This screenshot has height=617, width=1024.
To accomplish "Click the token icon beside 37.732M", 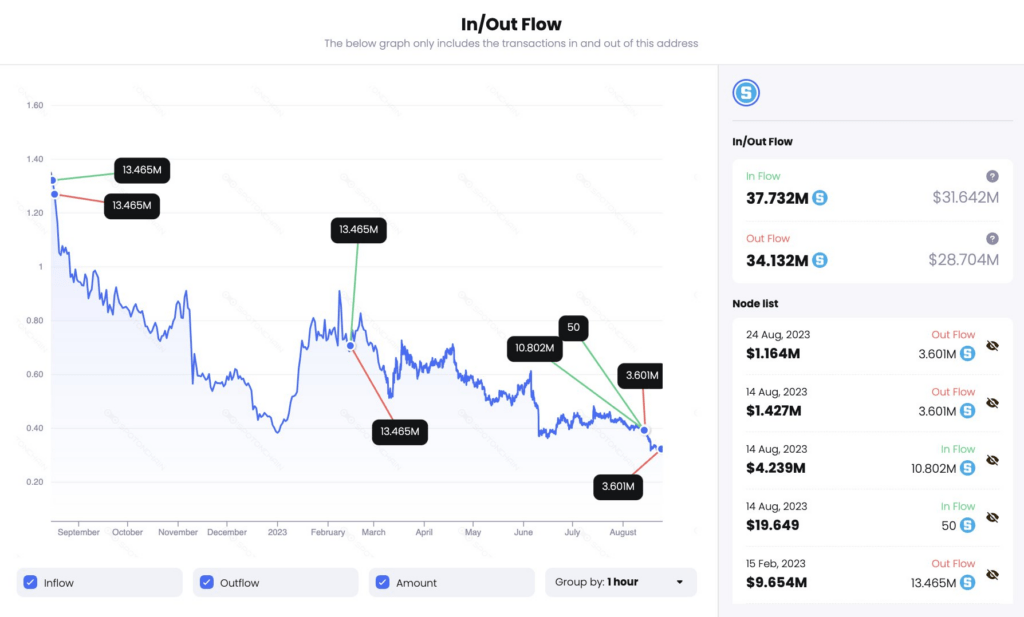I will coord(820,198).
